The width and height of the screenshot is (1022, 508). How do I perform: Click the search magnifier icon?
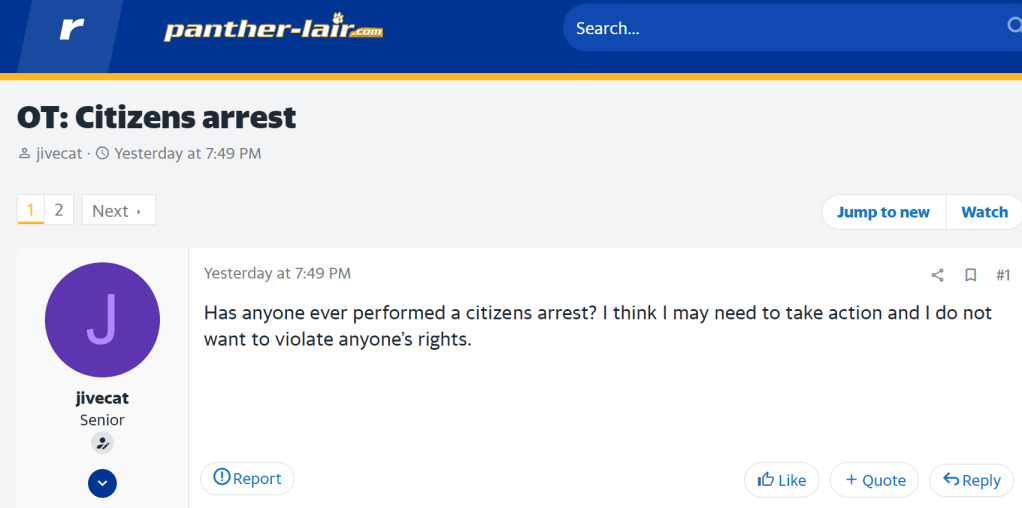tap(1013, 27)
